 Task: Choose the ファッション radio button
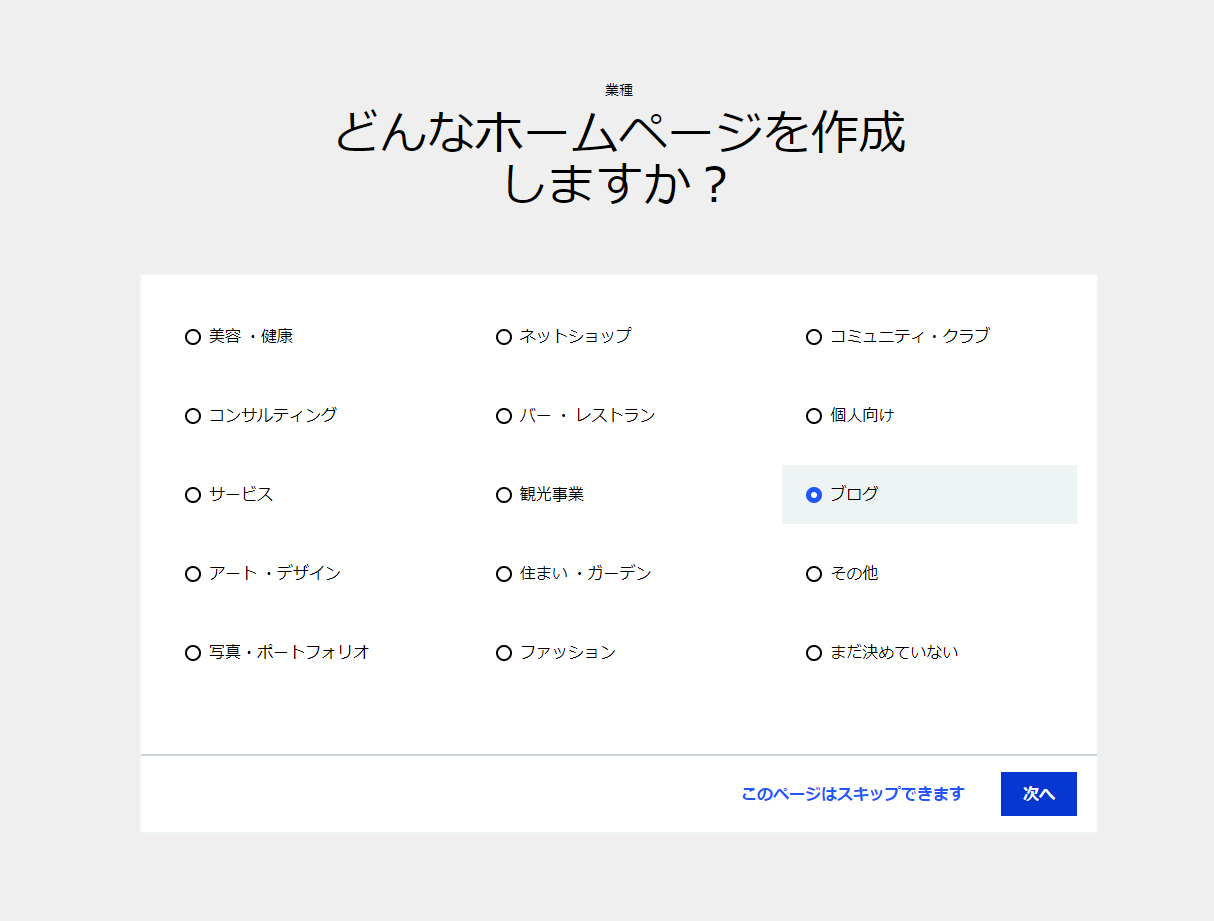pyautogui.click(x=504, y=653)
